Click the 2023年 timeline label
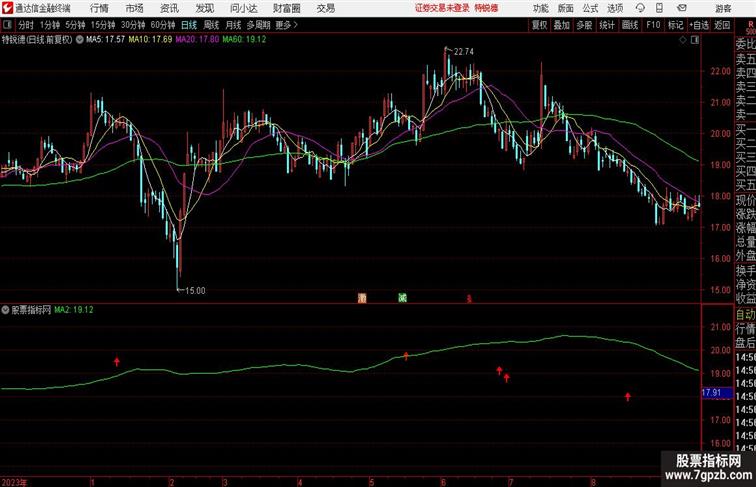 tap(14, 482)
